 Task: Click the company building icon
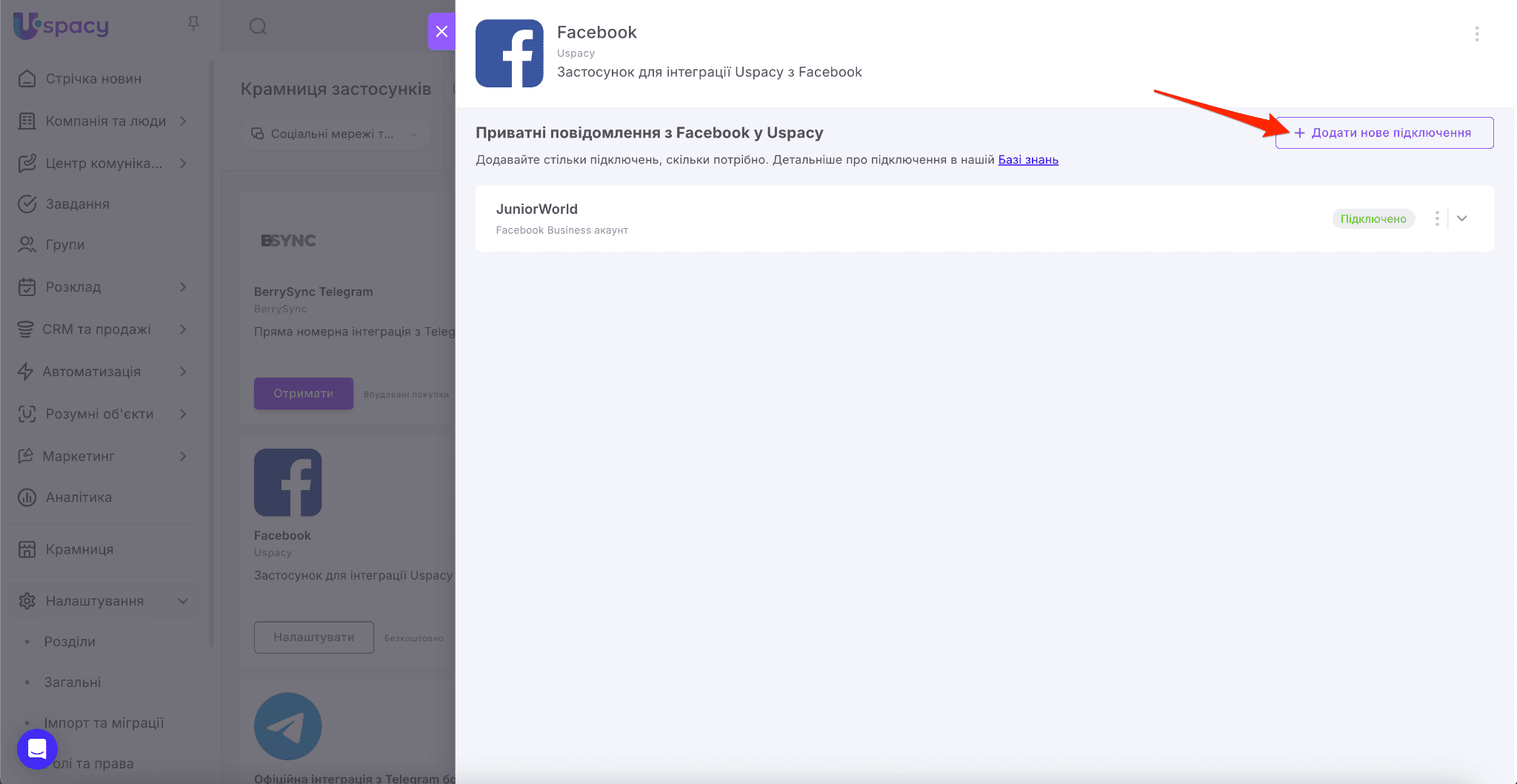pos(27,121)
